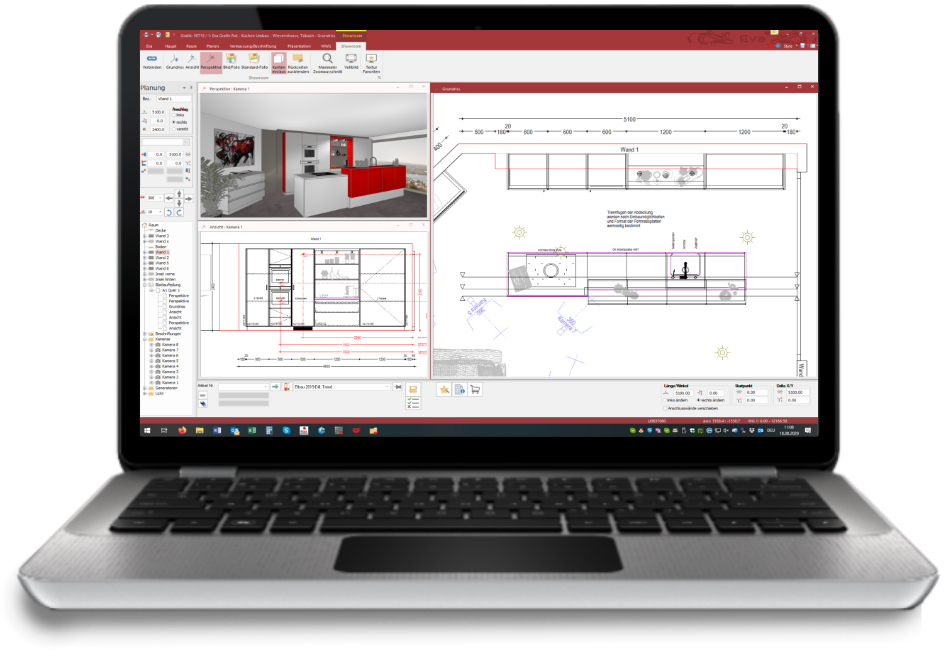Enable the 'Anschlusswände verschieben' checkbox

666,408
